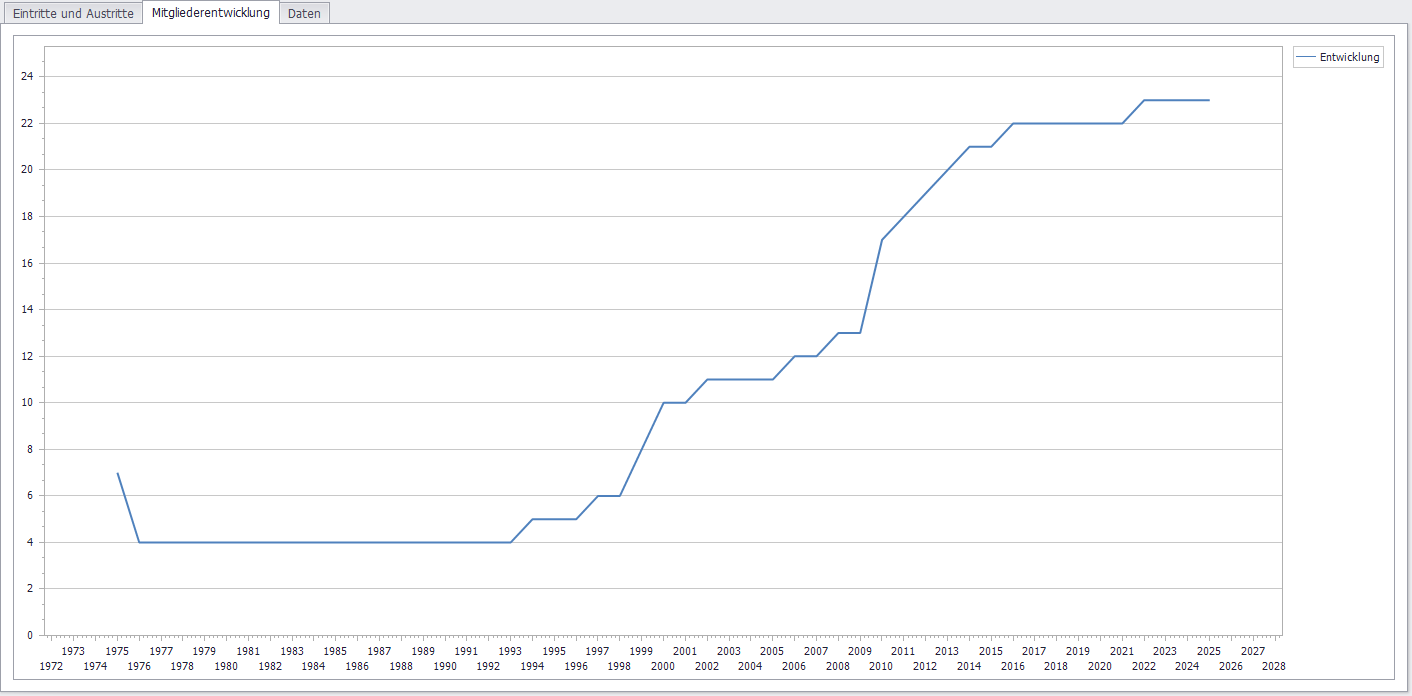Screen dimensions: 1412x696
Task: Click the 2000 label on the x-axis
Action: point(663,666)
